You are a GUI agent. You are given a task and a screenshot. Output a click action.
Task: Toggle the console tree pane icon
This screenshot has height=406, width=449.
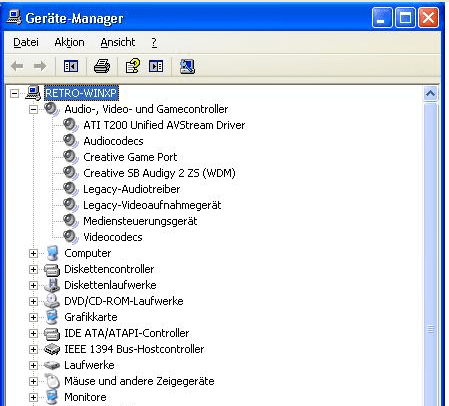71,66
